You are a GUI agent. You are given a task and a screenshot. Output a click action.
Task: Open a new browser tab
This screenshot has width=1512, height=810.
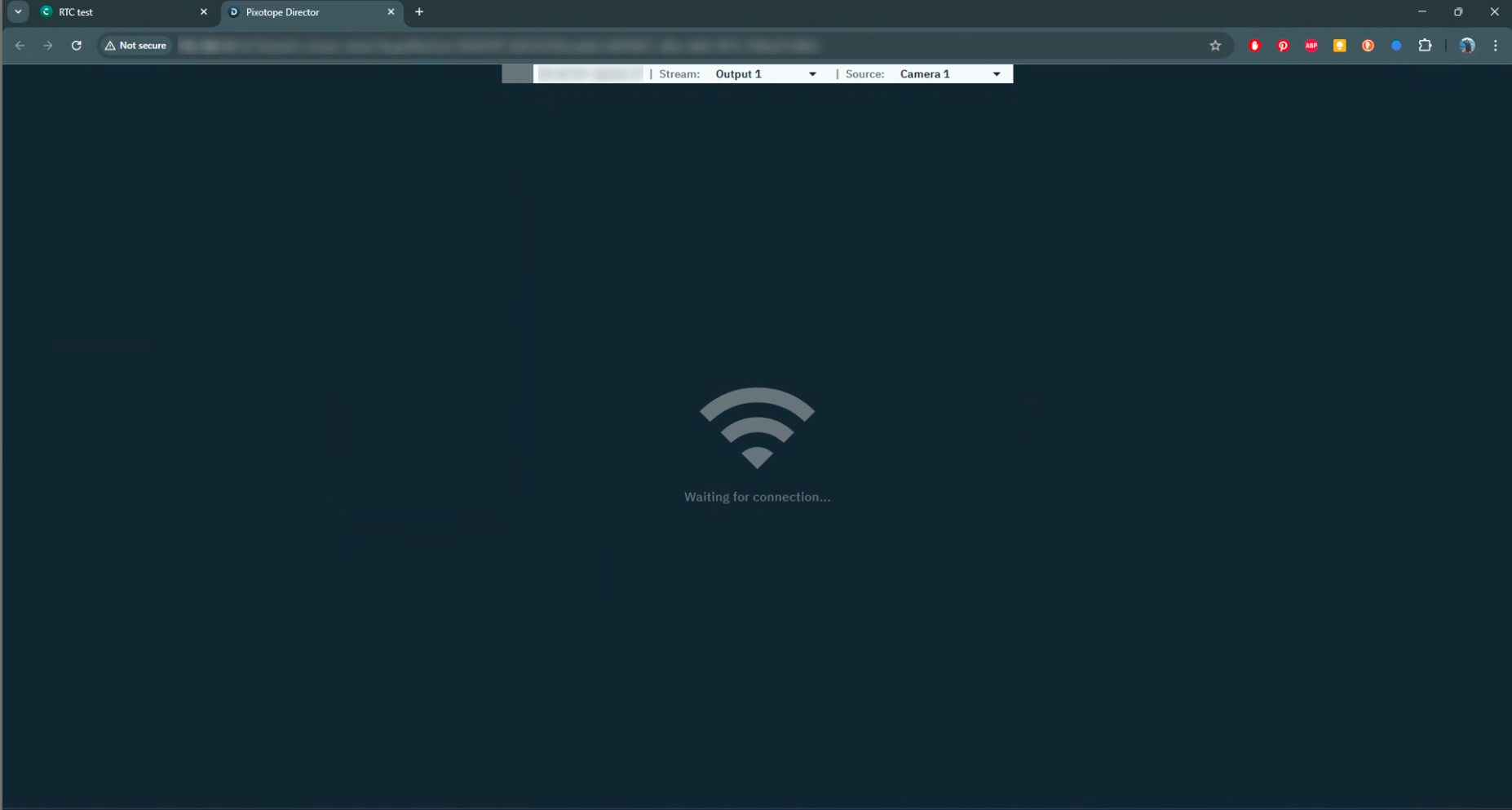point(419,12)
